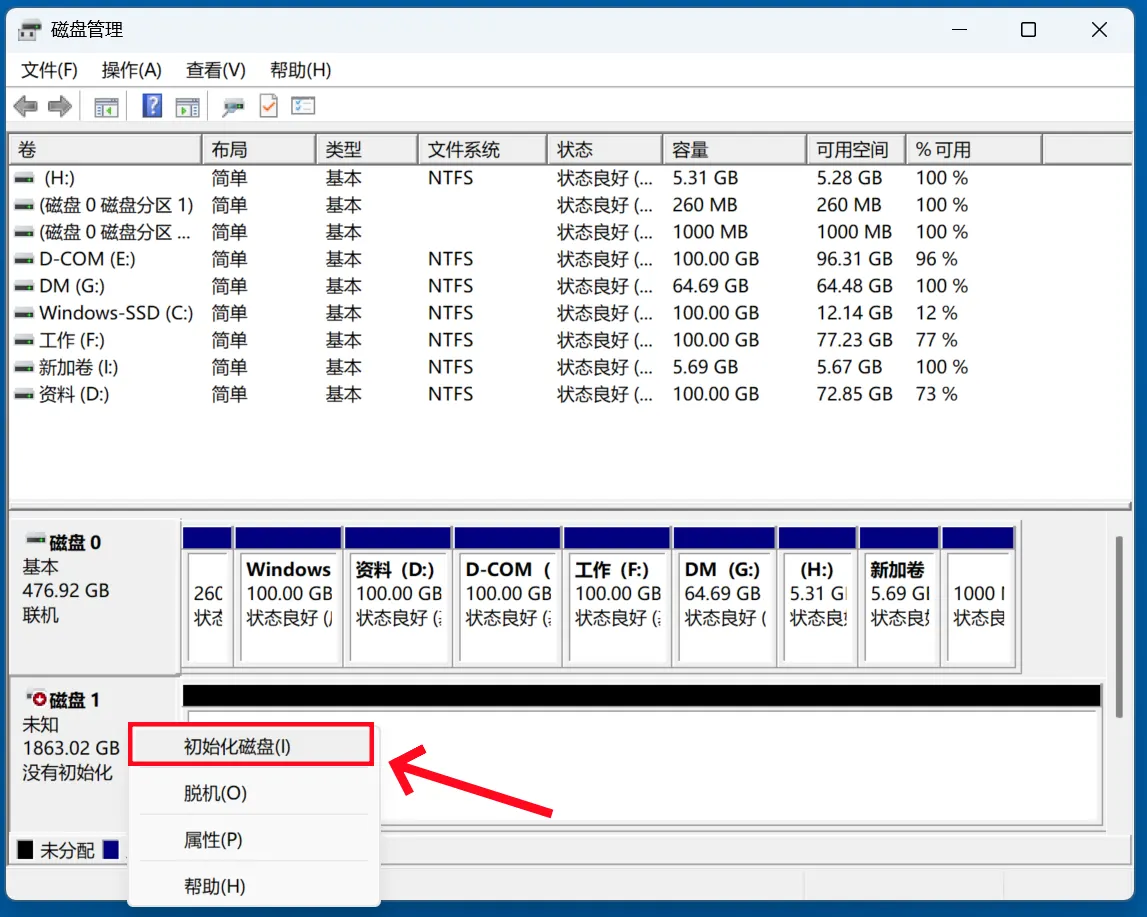Image resolution: width=1147 pixels, height=917 pixels.
Task: Sort by the 文件系统 column header
Action: (483, 150)
